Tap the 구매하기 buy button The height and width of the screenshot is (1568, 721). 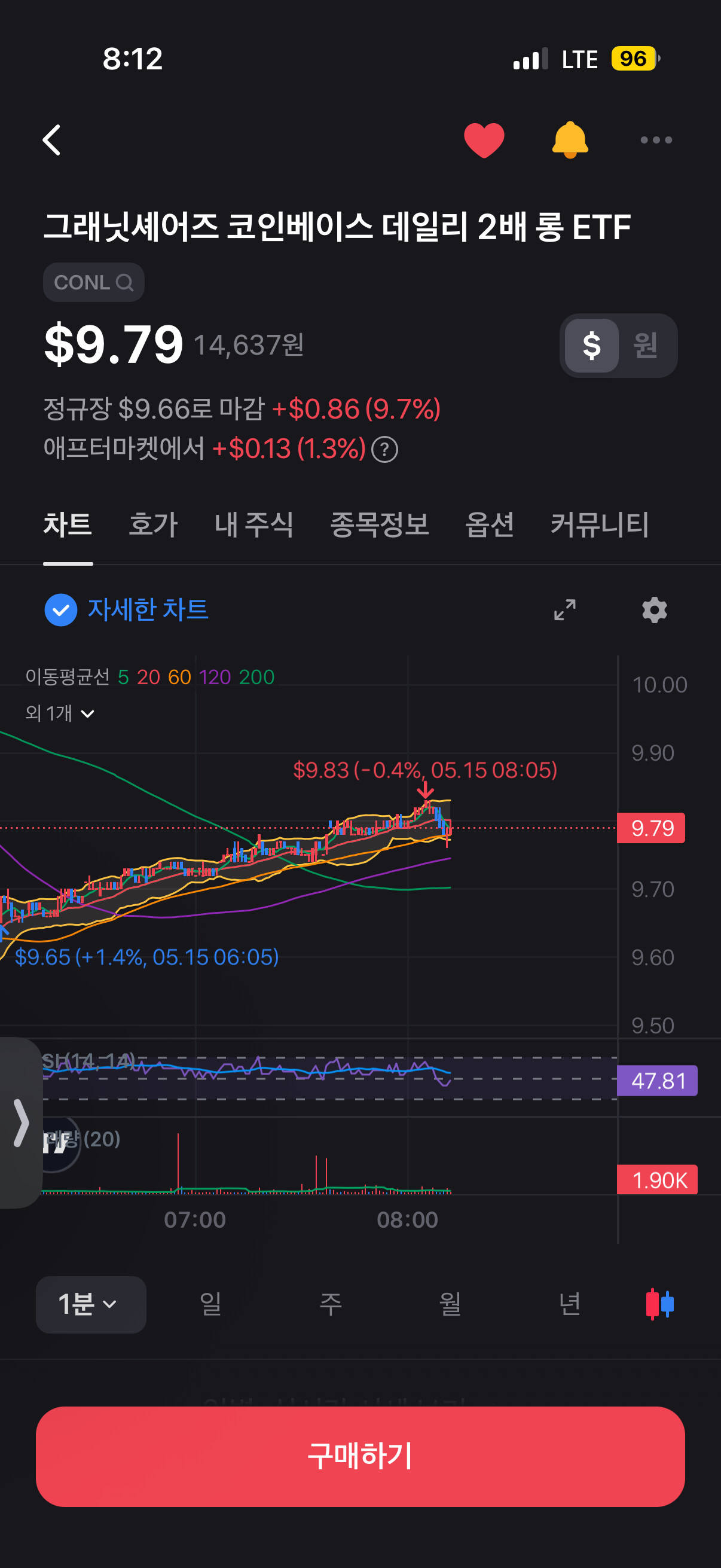(360, 1457)
